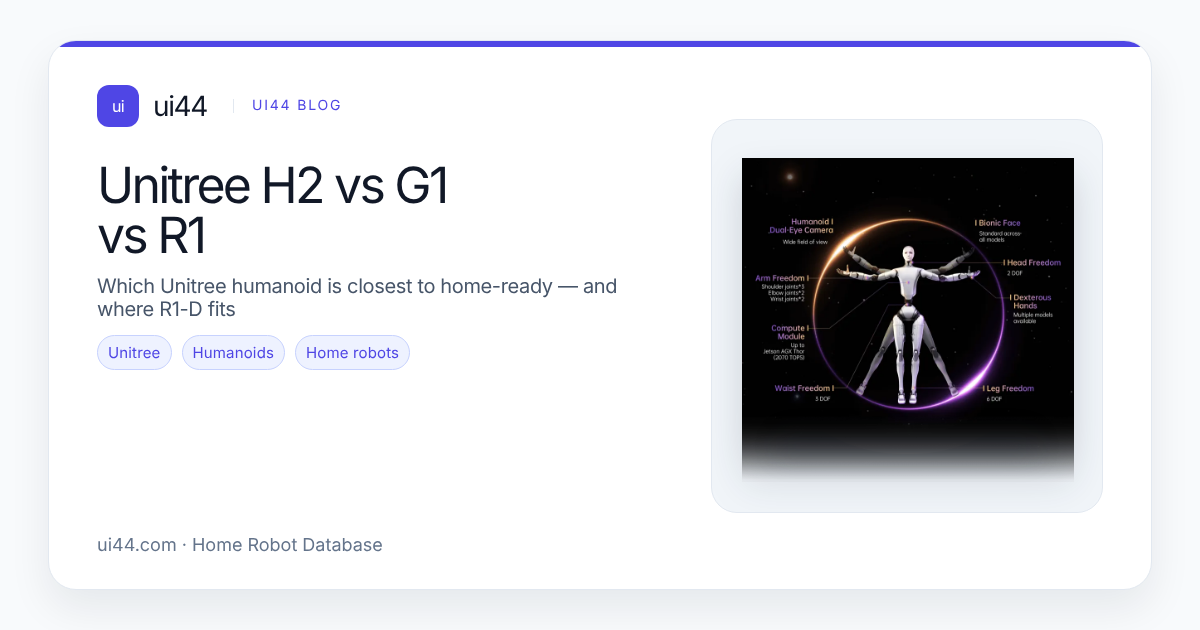
Task: Click the ui44 brand name text
Action: point(180,106)
